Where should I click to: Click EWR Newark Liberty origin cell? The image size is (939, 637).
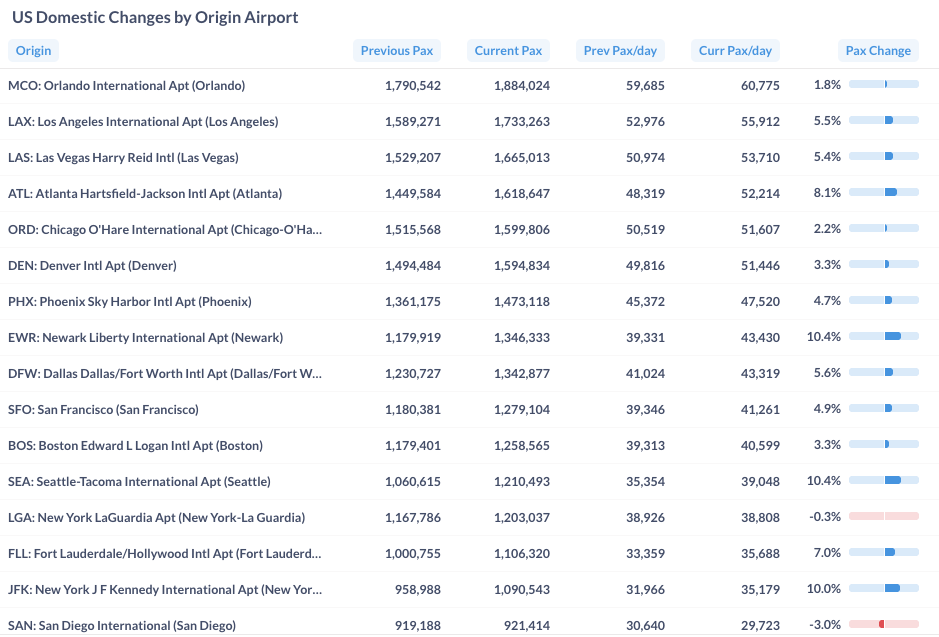click(145, 338)
